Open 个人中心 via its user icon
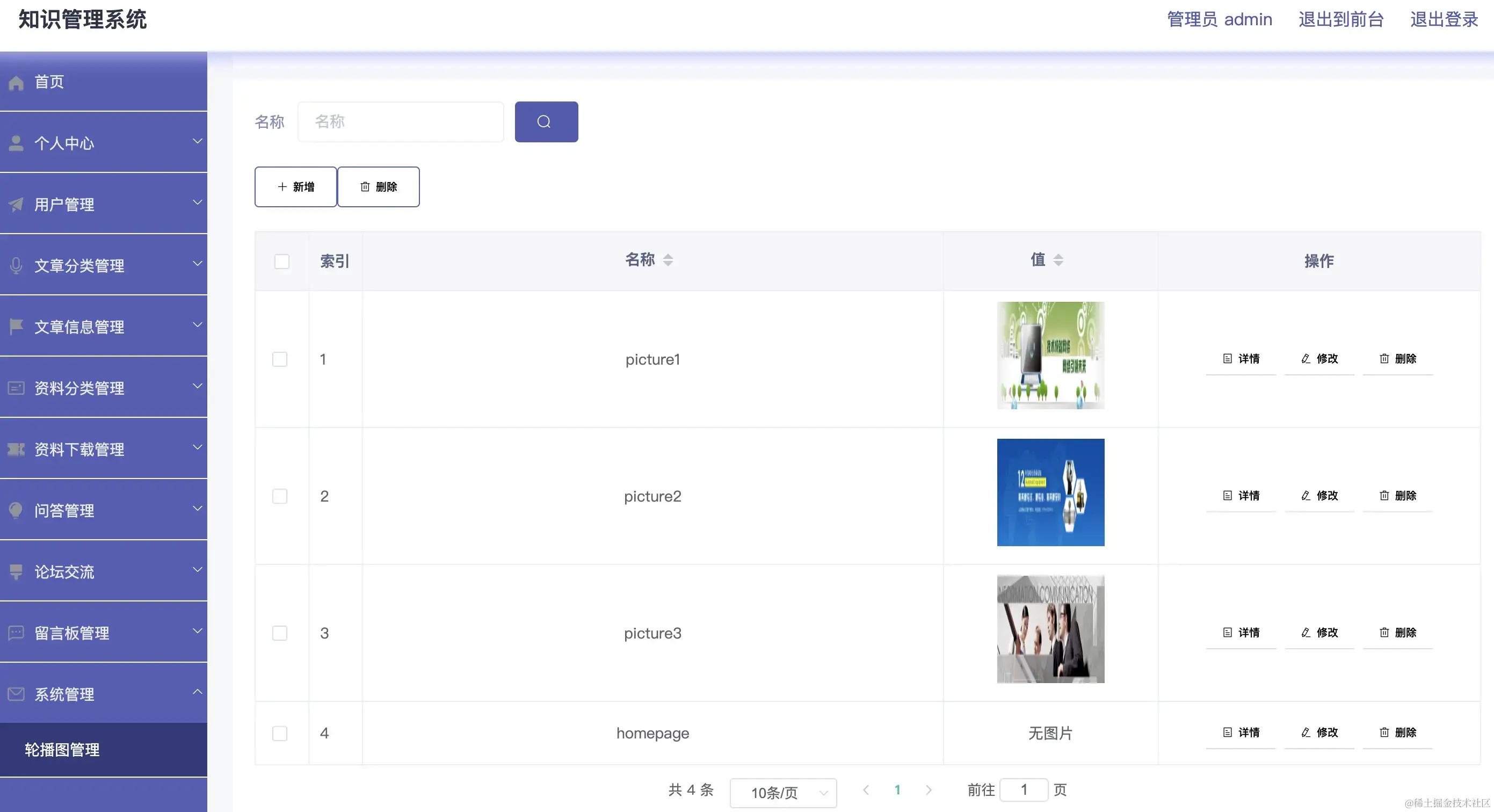Screen dimensions: 1494x812 click(x=16, y=143)
